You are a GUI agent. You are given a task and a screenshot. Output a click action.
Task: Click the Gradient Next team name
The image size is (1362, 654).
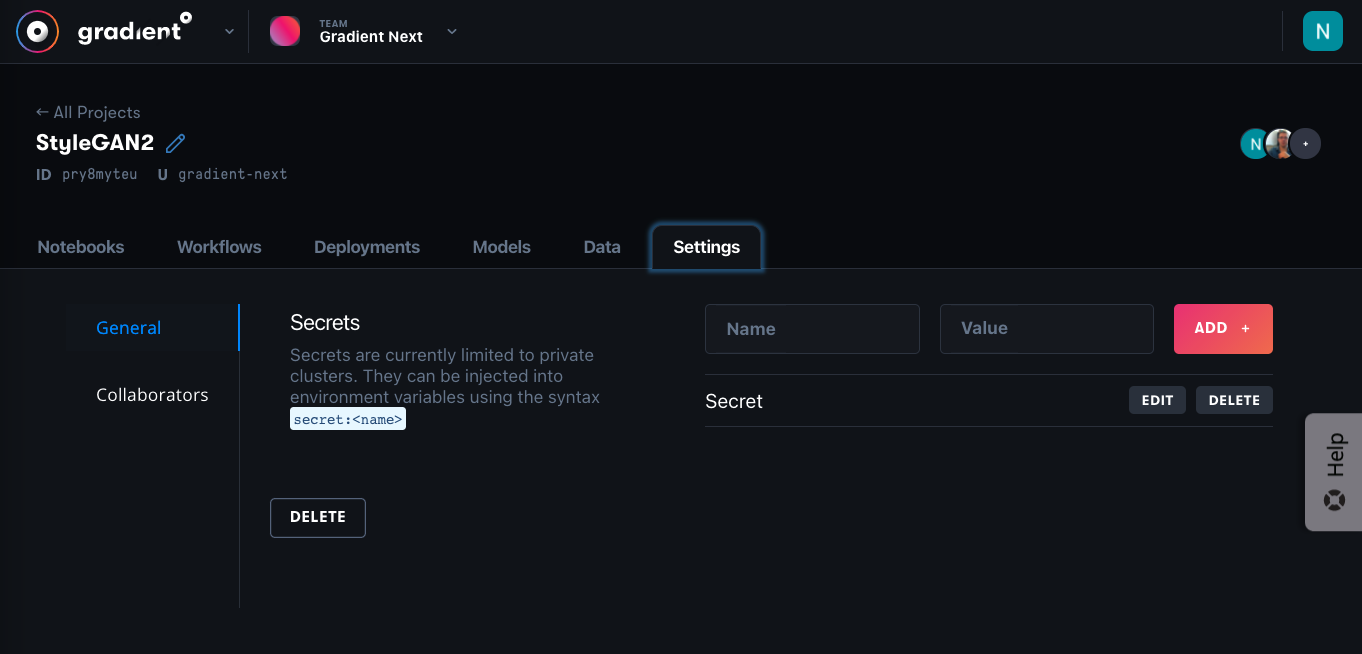click(x=371, y=37)
